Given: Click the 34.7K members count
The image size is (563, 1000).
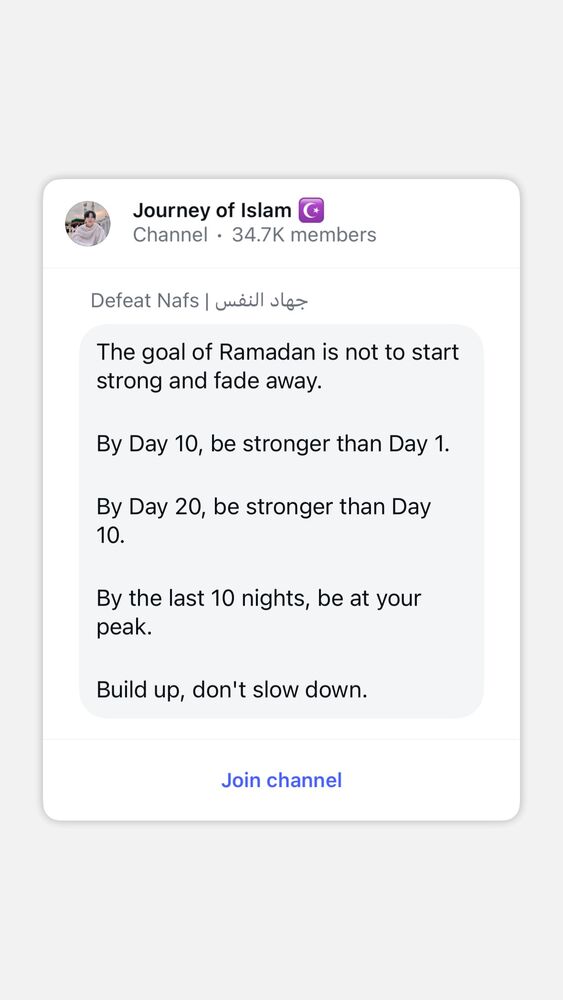Looking at the screenshot, I should click(304, 235).
